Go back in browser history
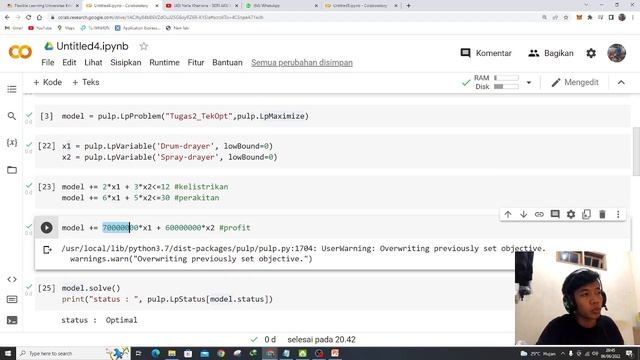Viewport: 640px width, 360px height. (x=7, y=17)
